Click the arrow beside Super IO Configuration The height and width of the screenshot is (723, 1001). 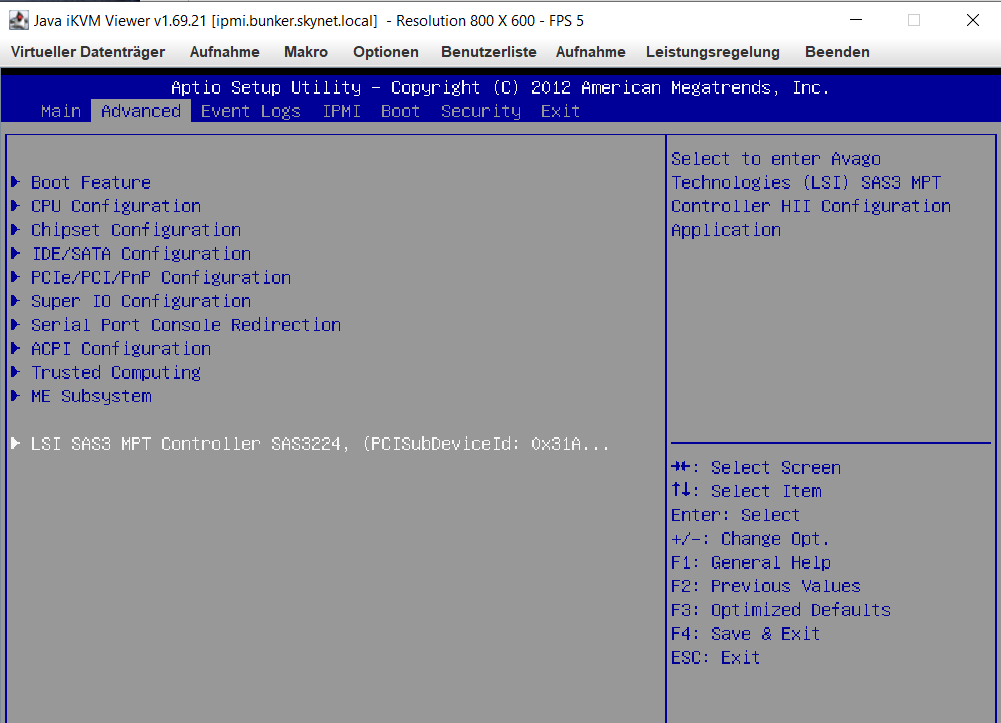[x=15, y=301]
